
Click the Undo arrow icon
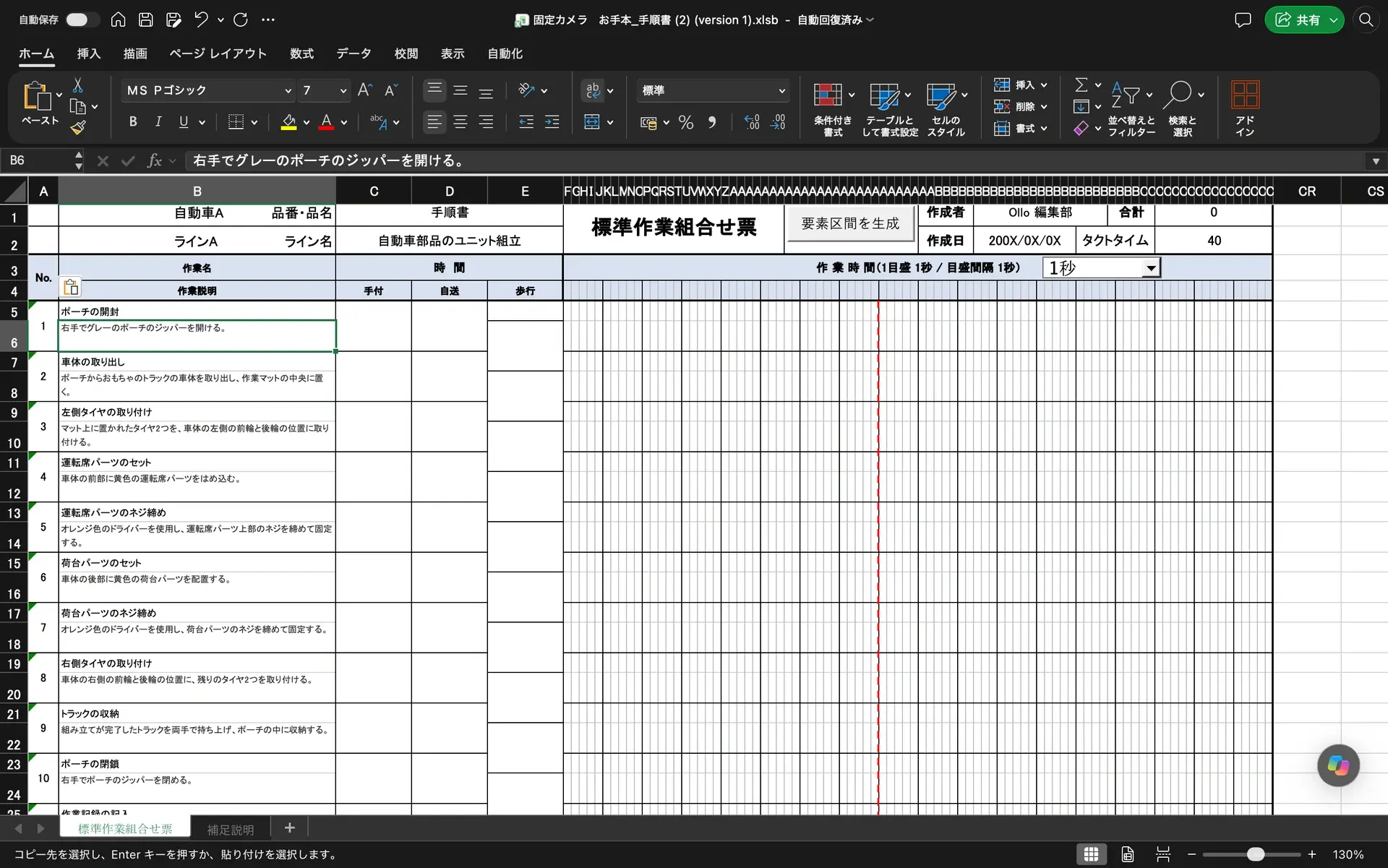[x=201, y=20]
